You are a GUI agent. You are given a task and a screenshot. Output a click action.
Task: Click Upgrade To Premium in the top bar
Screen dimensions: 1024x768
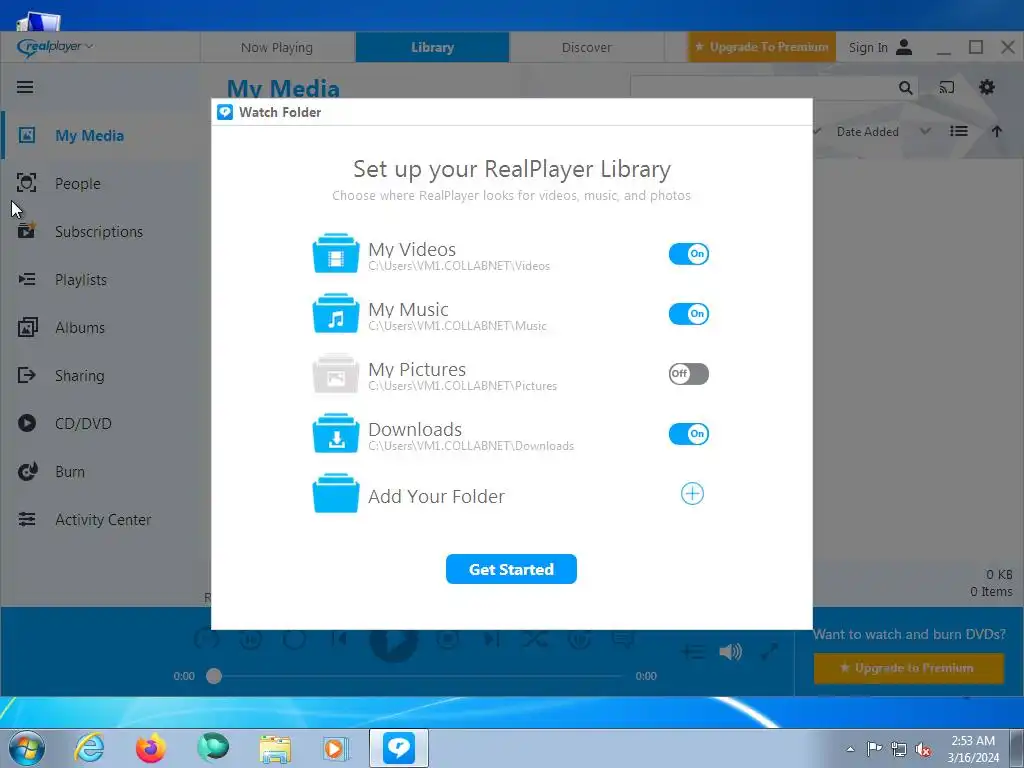point(761,47)
